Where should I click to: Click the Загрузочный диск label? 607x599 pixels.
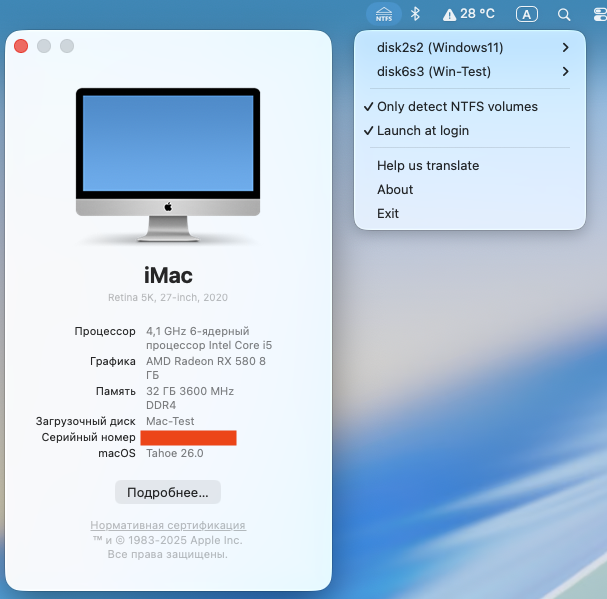86,421
